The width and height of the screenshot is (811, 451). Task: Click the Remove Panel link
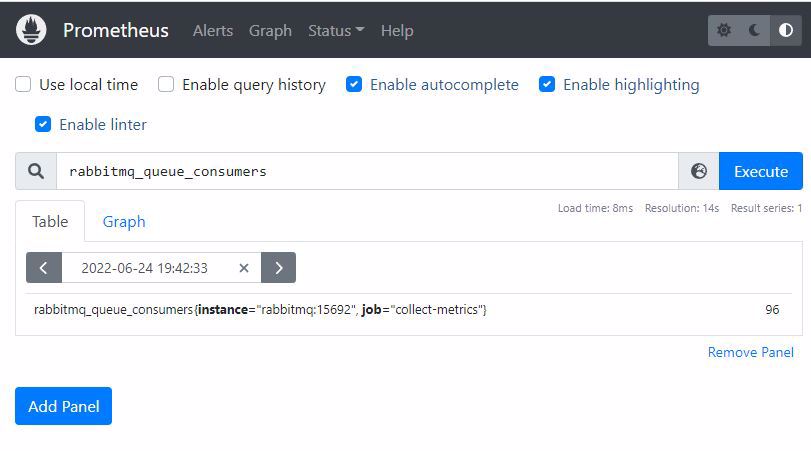(x=750, y=352)
